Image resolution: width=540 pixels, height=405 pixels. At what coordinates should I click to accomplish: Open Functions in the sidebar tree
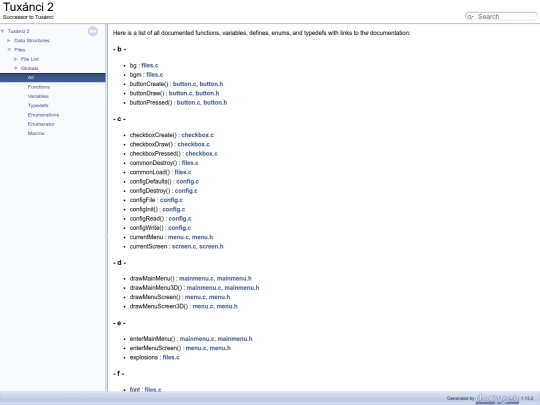(x=39, y=87)
